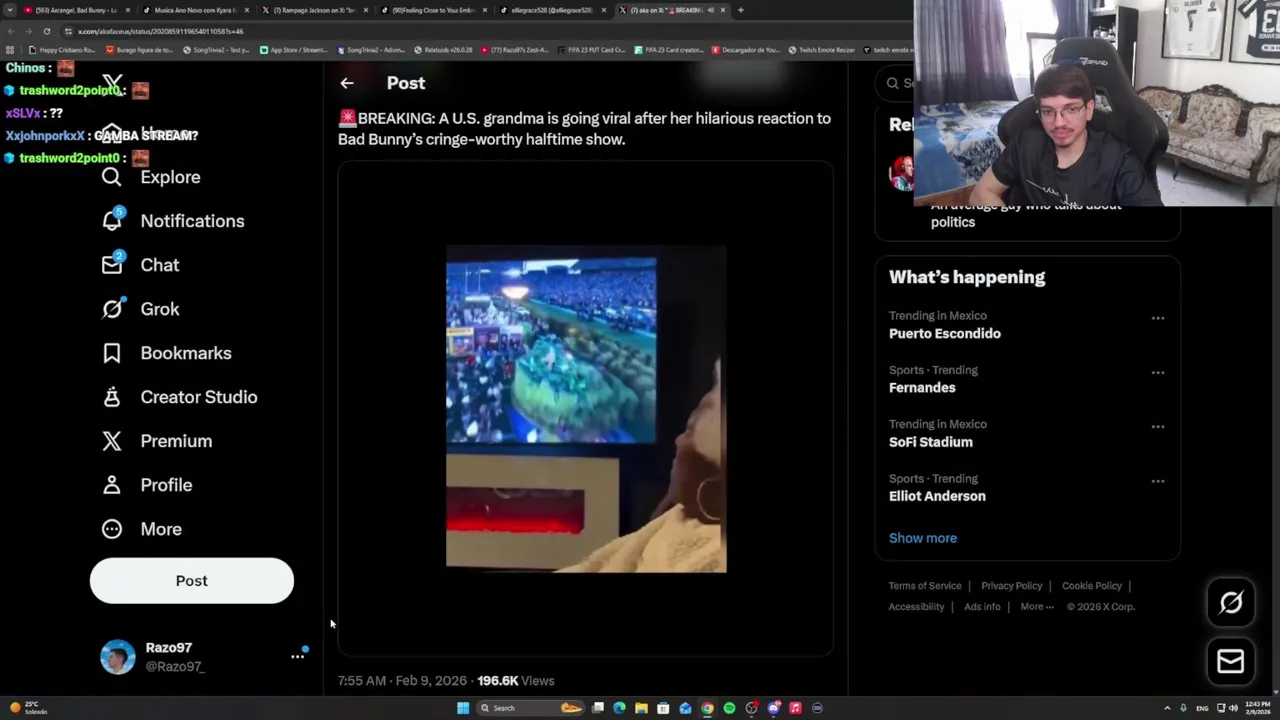Screen dimensions: 1280x720
Task: Open File Explorer from the taskbar
Action: [641, 708]
